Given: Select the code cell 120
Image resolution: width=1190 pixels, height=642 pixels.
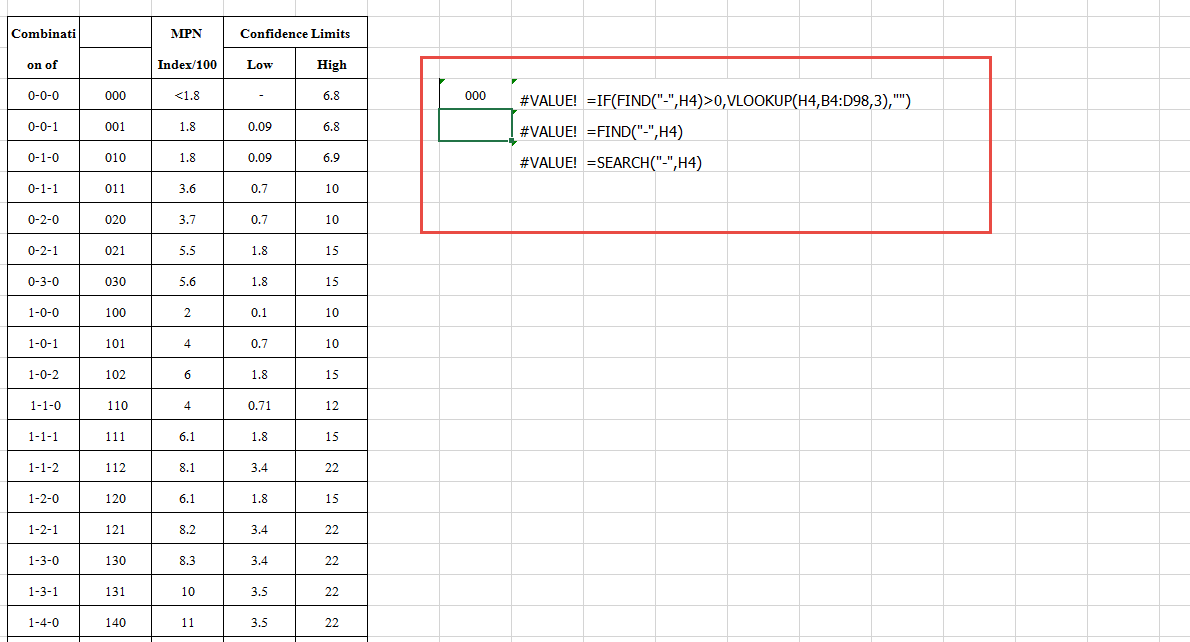Looking at the screenshot, I should (115, 499).
